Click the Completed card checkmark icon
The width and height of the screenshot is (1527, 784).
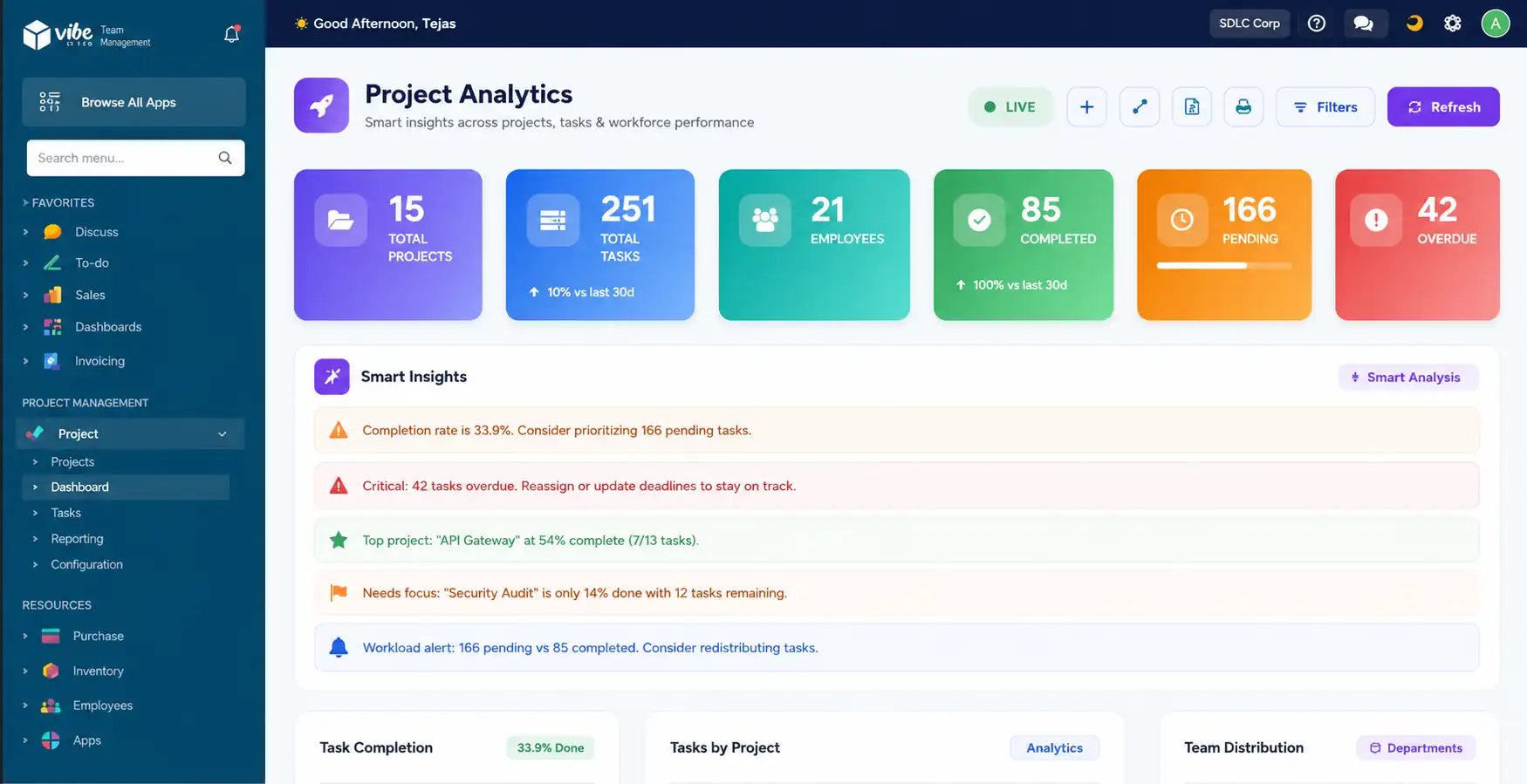(979, 220)
